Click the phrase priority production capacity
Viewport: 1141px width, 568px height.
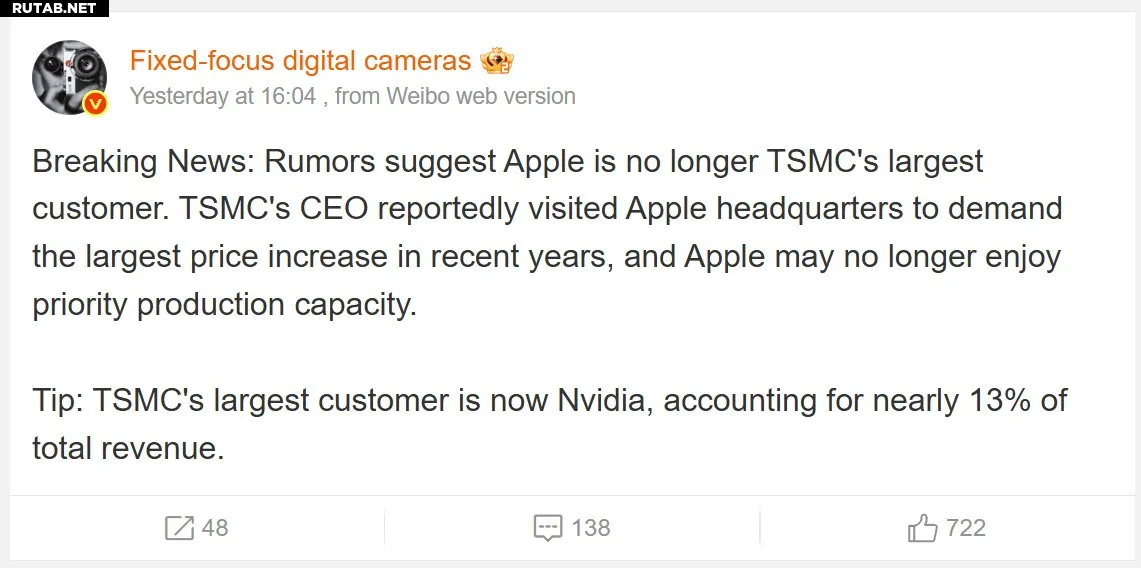coord(223,304)
